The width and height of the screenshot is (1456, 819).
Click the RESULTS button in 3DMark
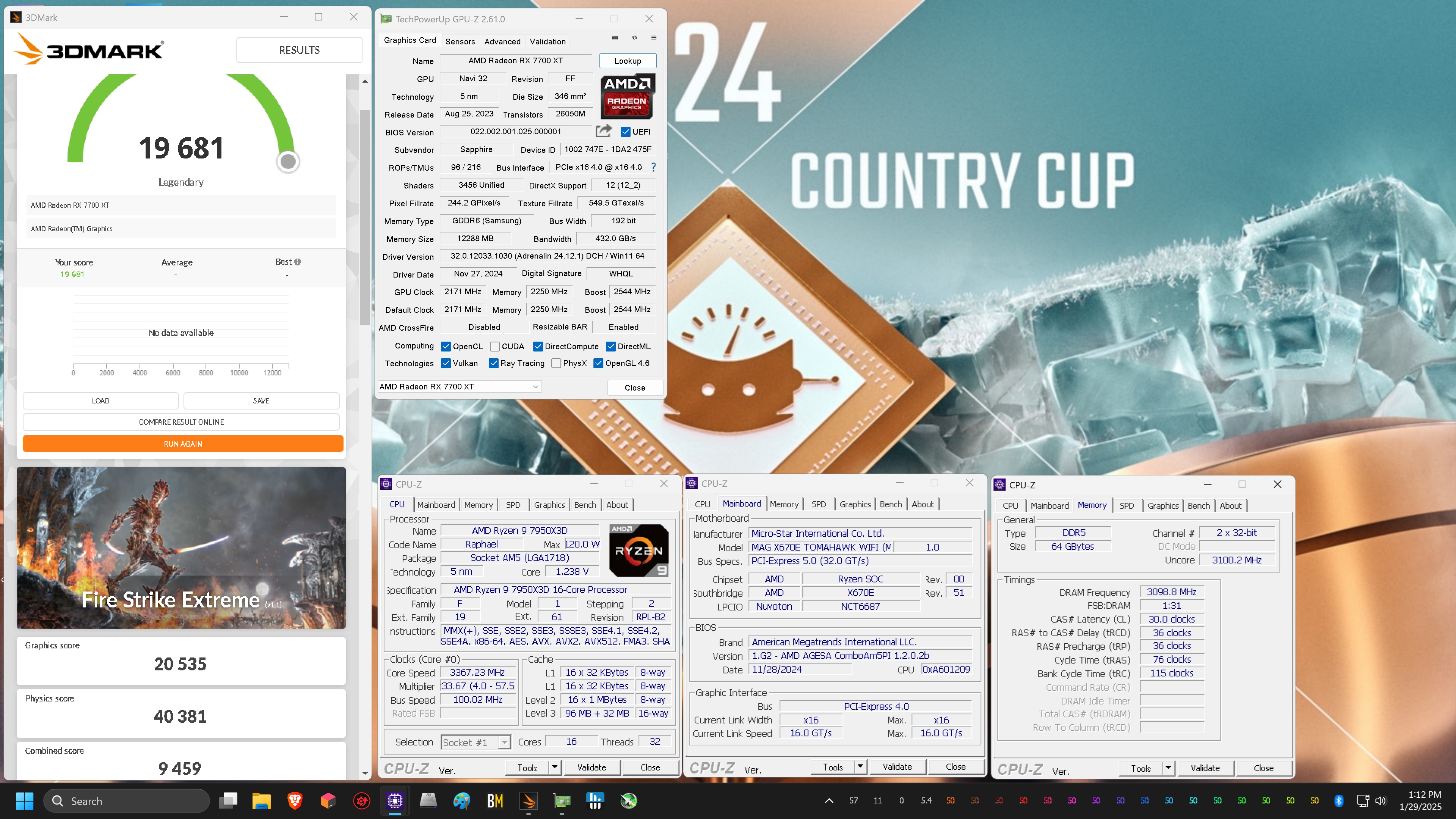click(299, 50)
